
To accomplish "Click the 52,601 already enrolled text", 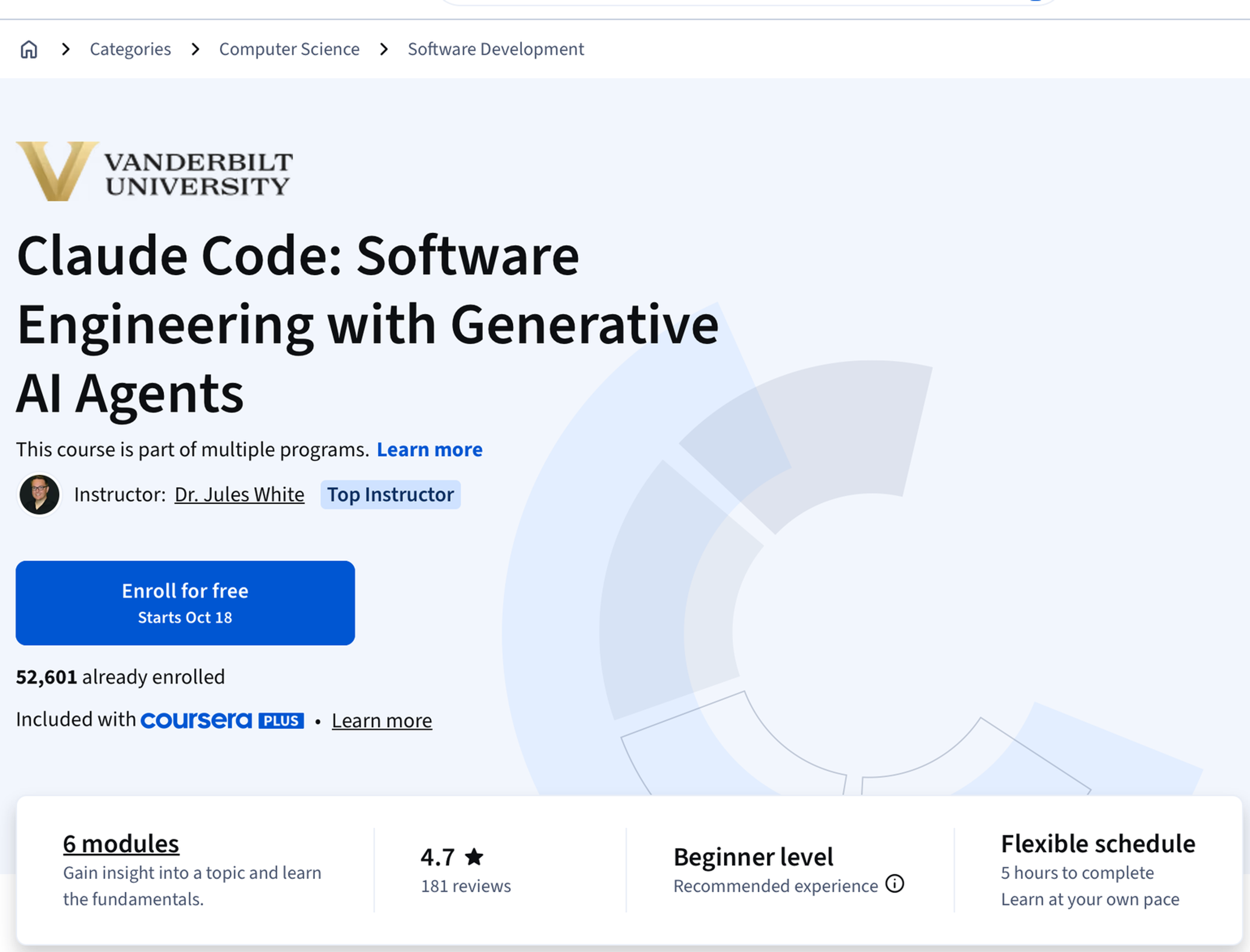I will tap(120, 677).
